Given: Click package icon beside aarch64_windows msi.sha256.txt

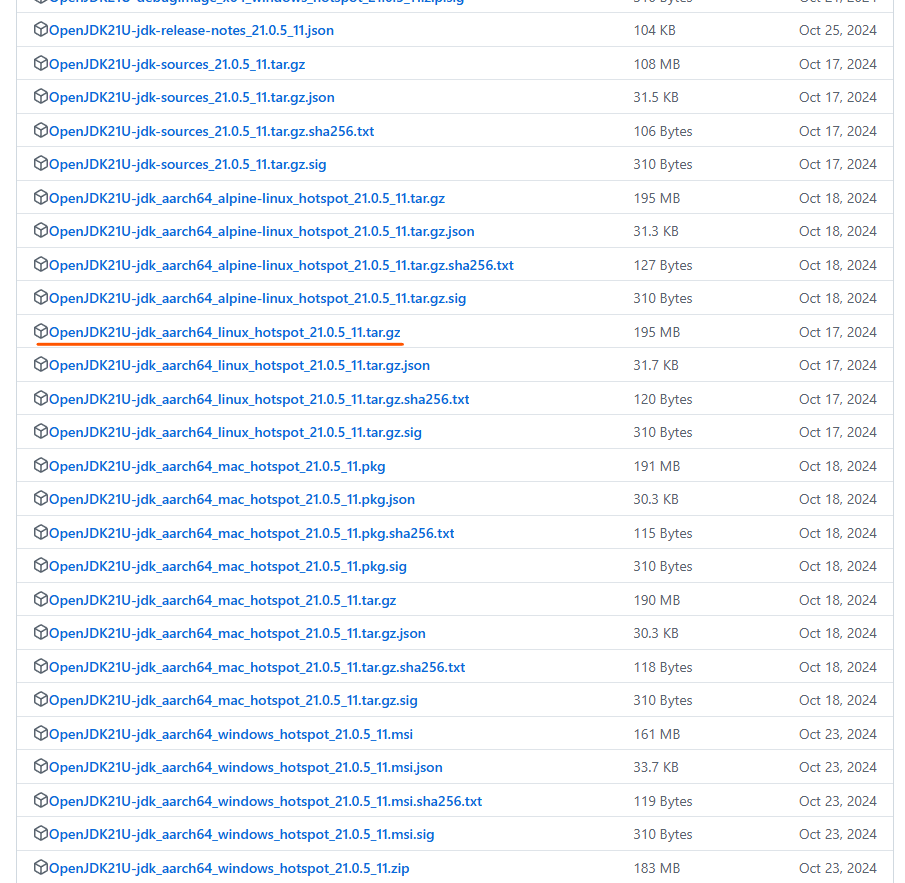Looking at the screenshot, I should (40, 800).
